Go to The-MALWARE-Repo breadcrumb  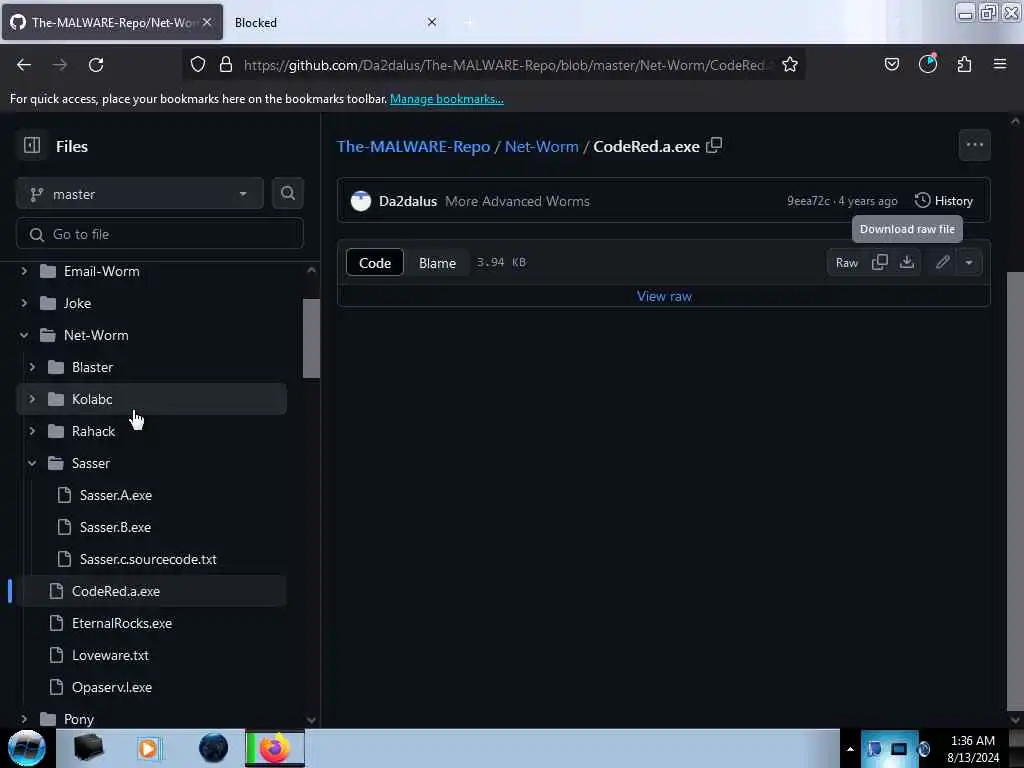pyautogui.click(x=413, y=146)
